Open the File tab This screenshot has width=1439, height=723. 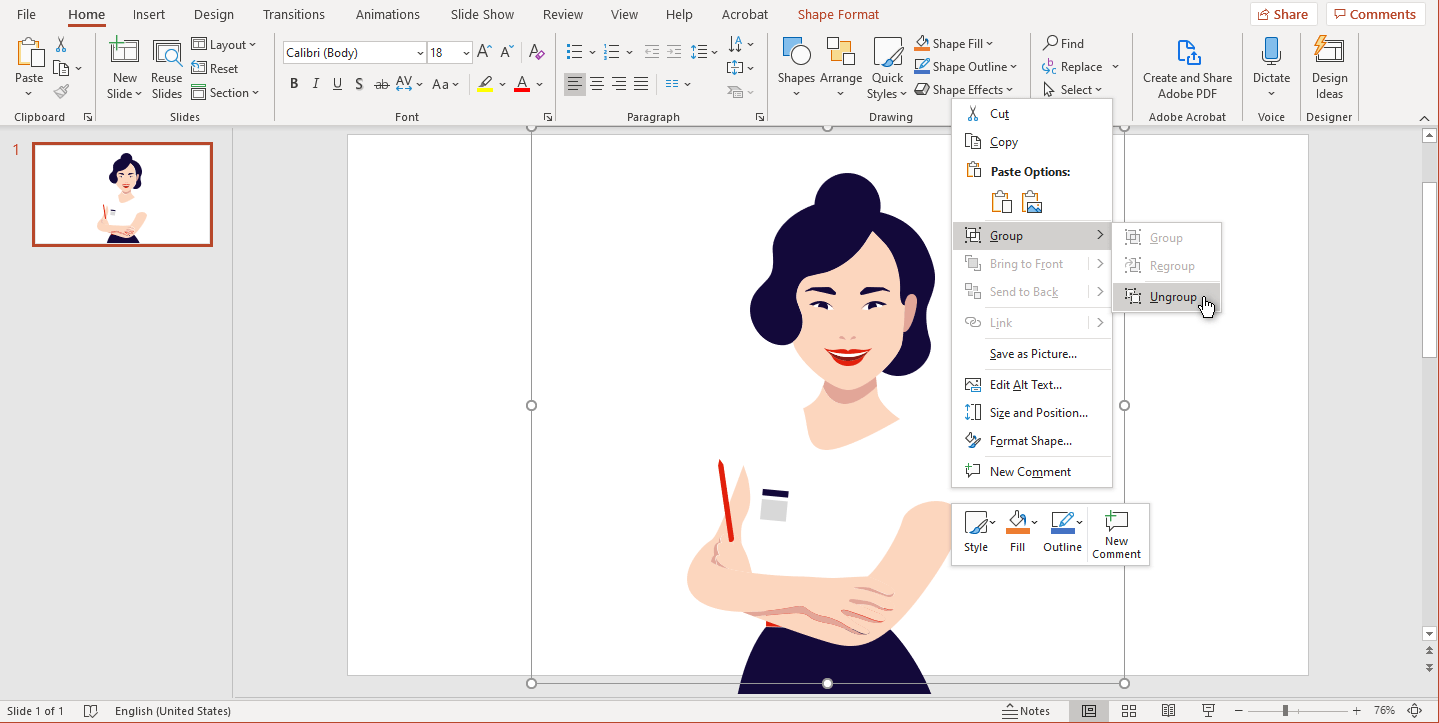(x=26, y=14)
